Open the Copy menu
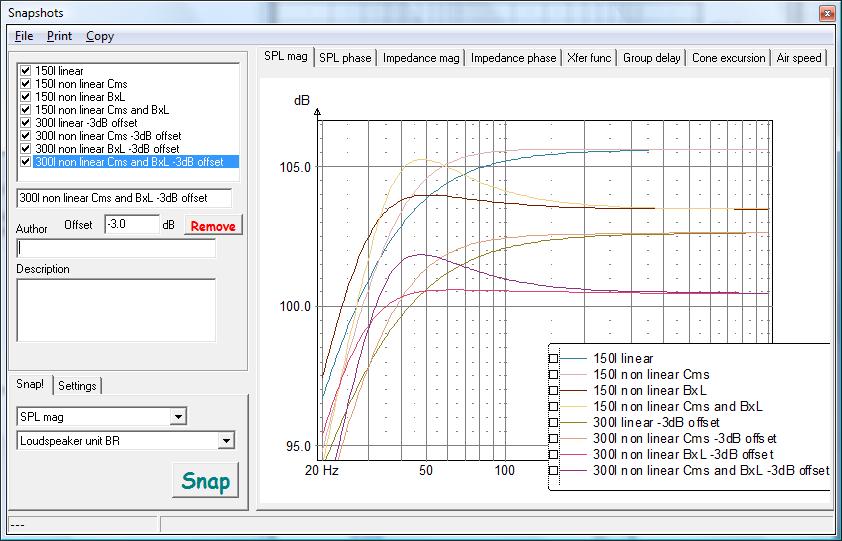This screenshot has width=842, height=541. [x=100, y=36]
